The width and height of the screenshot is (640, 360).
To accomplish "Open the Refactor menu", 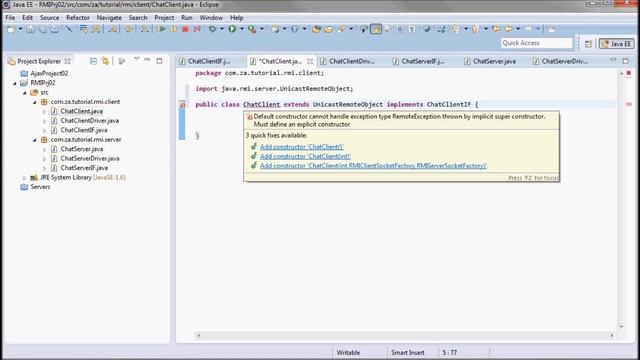I will 78,18.
